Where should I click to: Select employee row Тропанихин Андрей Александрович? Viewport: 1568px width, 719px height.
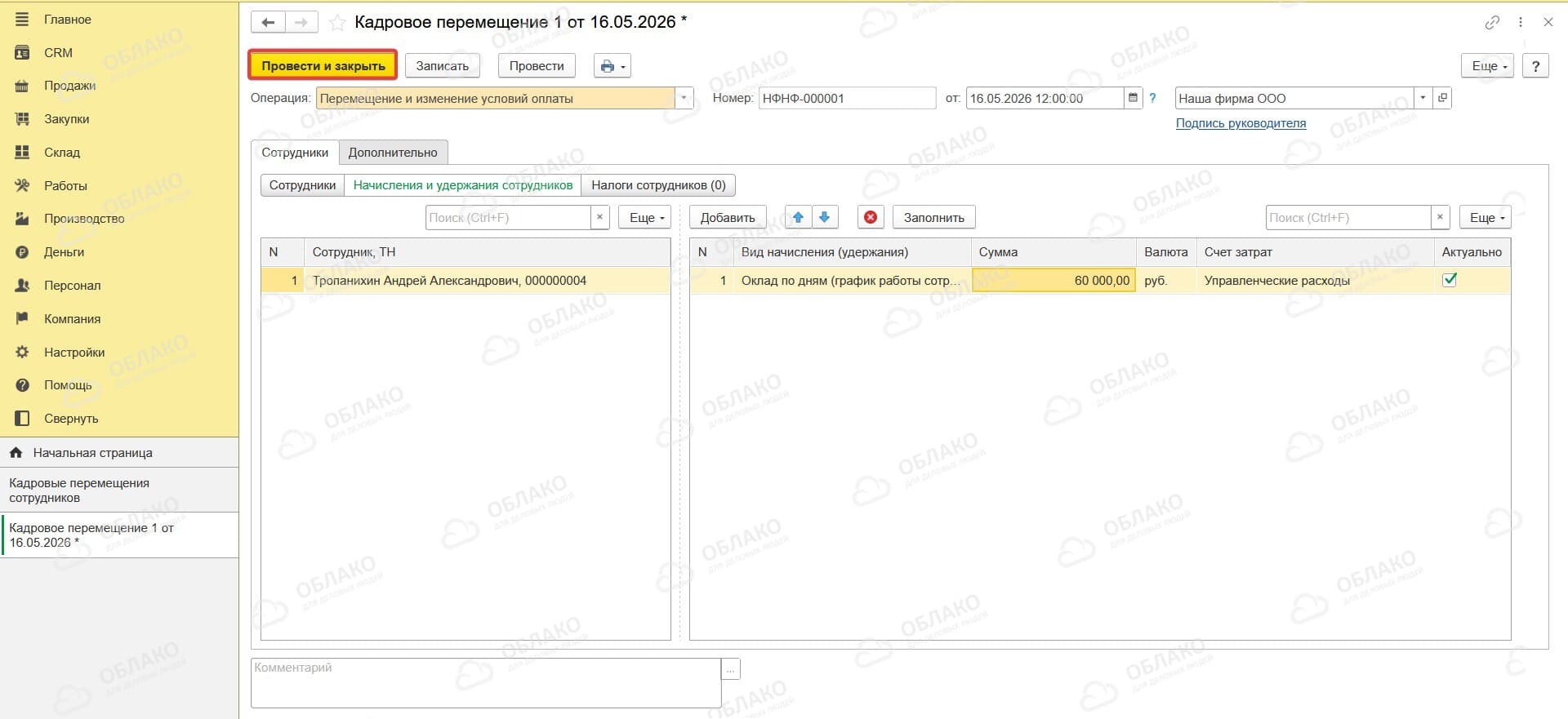[x=465, y=281]
